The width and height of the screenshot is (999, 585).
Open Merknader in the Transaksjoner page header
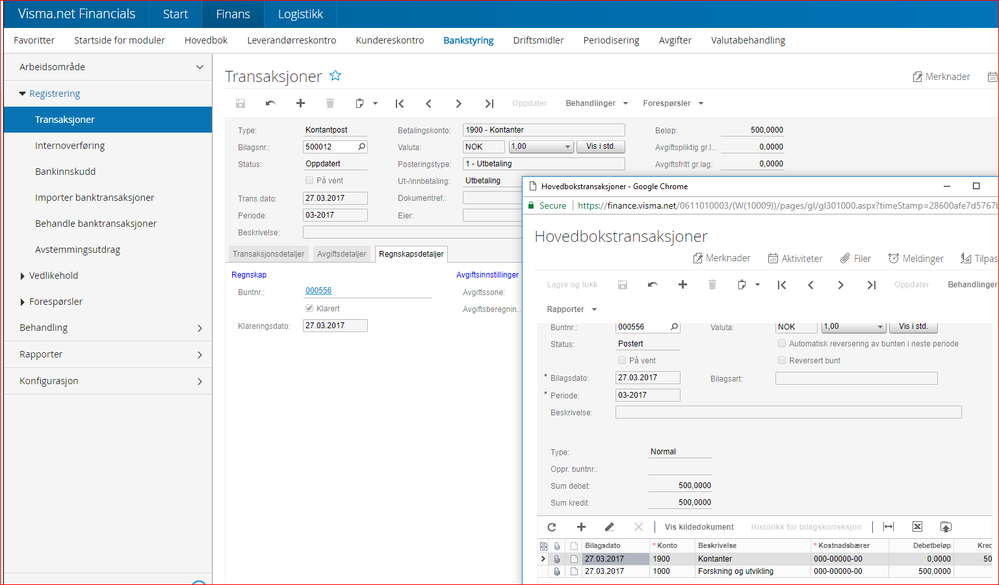[x=941, y=76]
